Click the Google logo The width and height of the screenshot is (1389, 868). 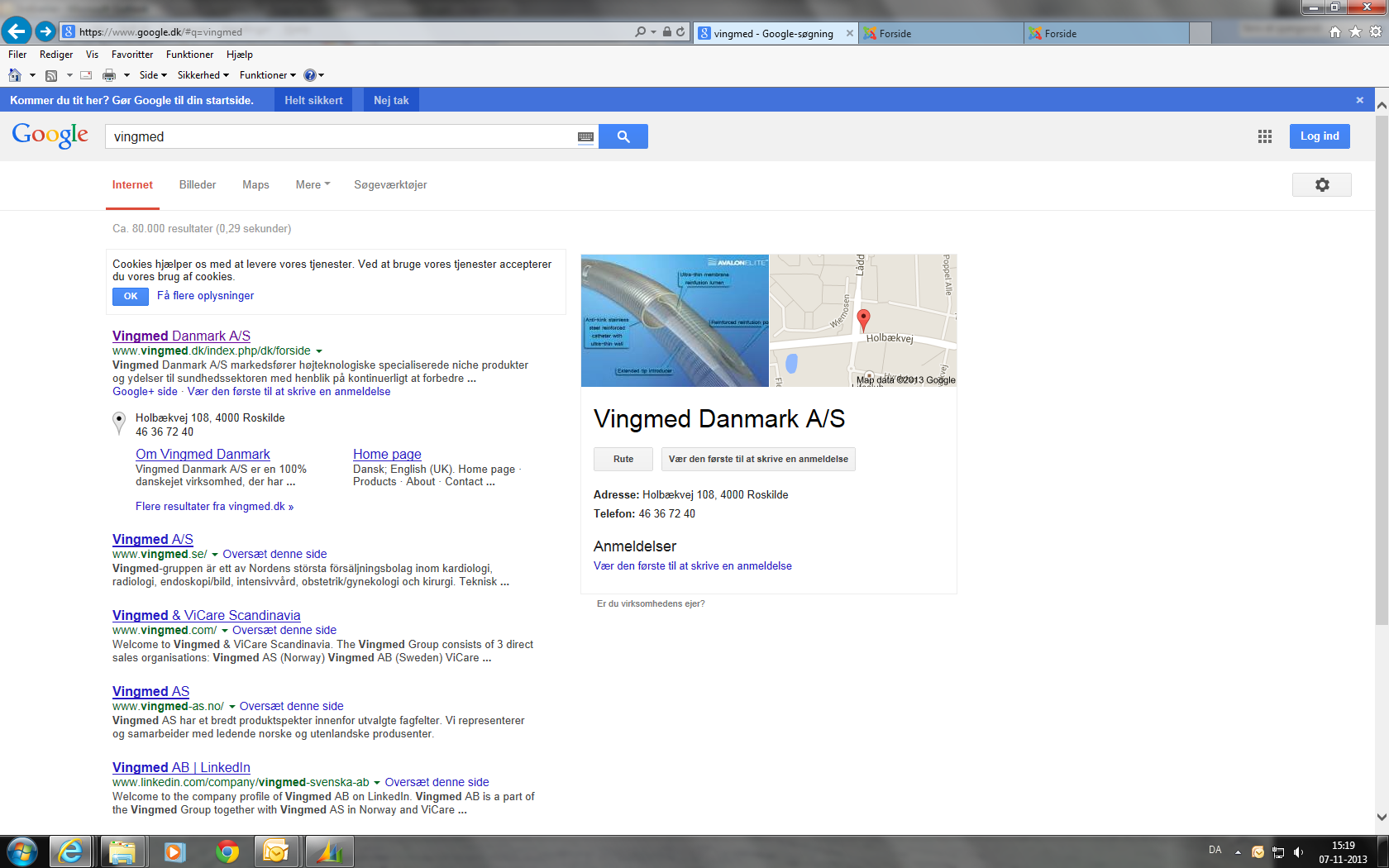[50, 136]
